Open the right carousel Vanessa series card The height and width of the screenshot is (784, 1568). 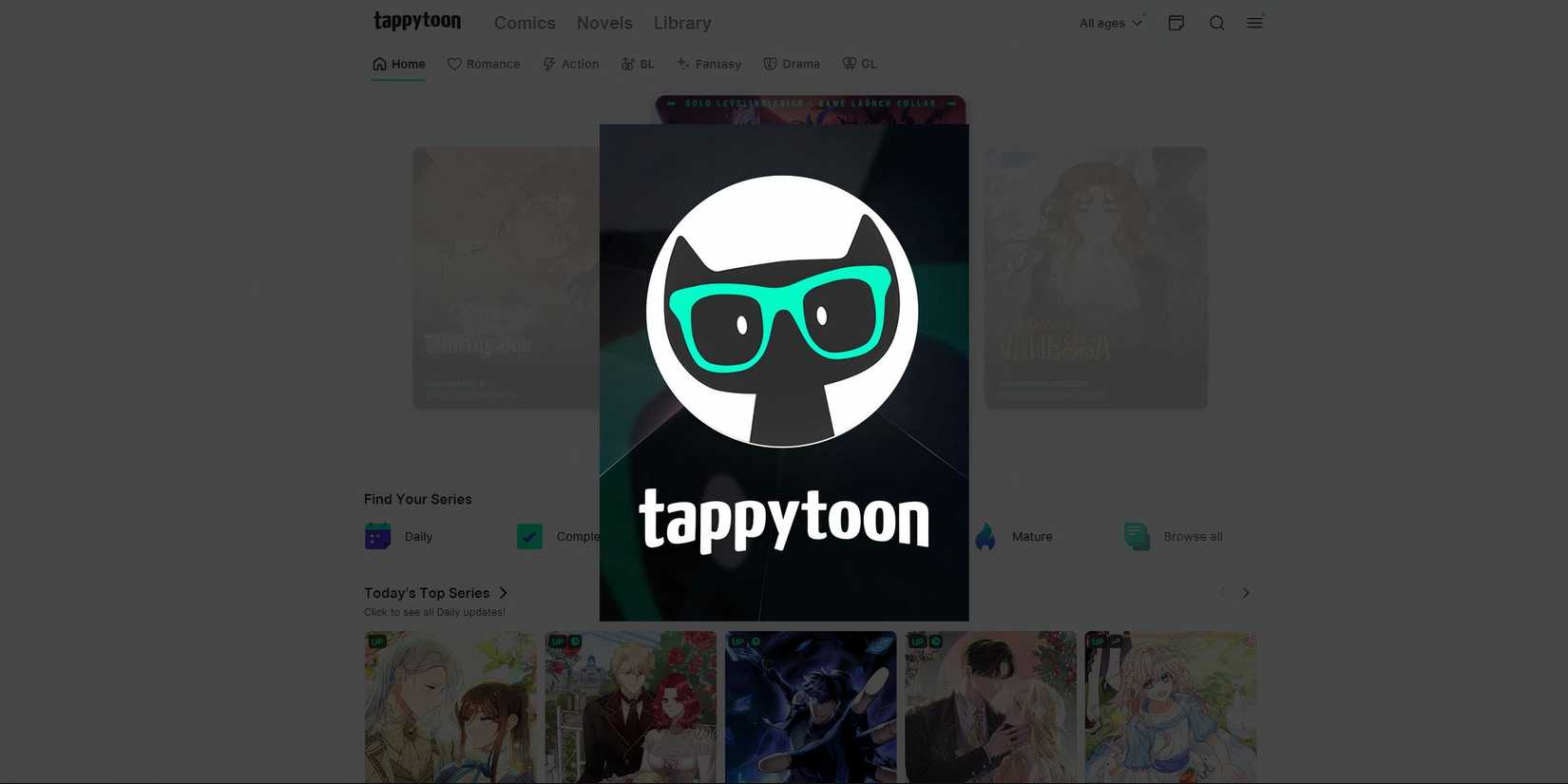pyautogui.click(x=1096, y=277)
